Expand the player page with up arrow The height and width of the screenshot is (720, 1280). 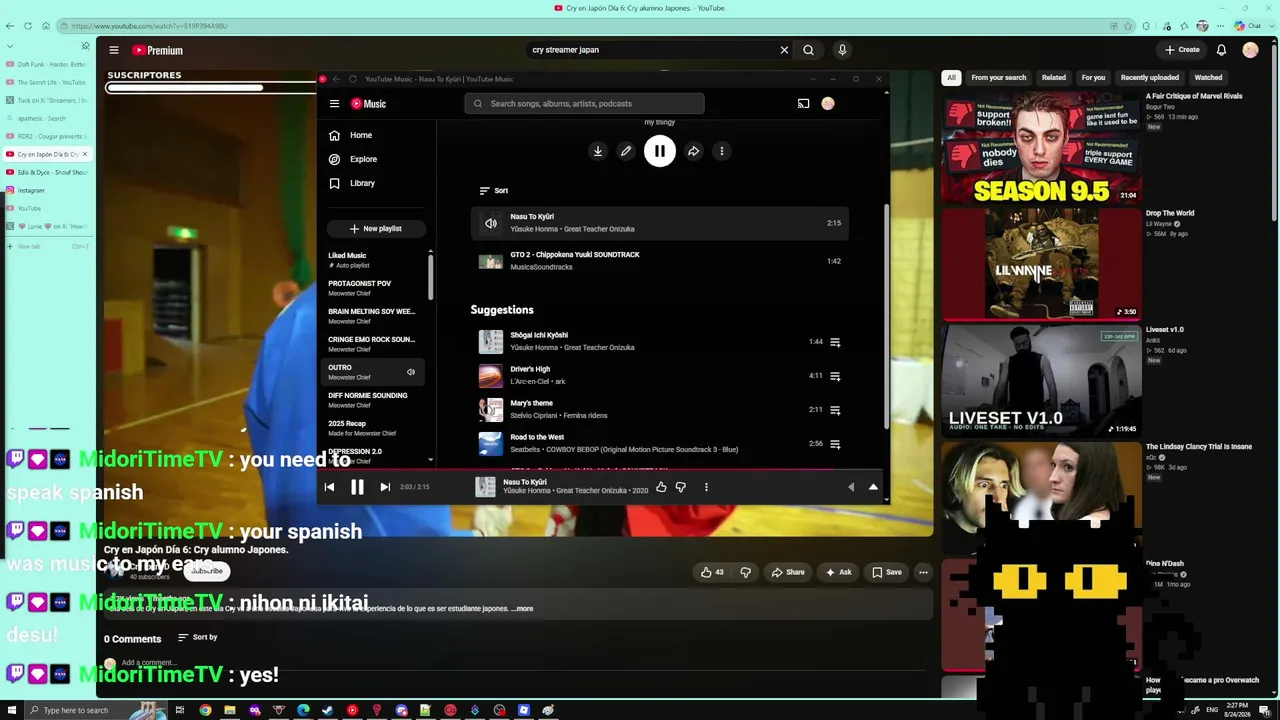(873, 487)
